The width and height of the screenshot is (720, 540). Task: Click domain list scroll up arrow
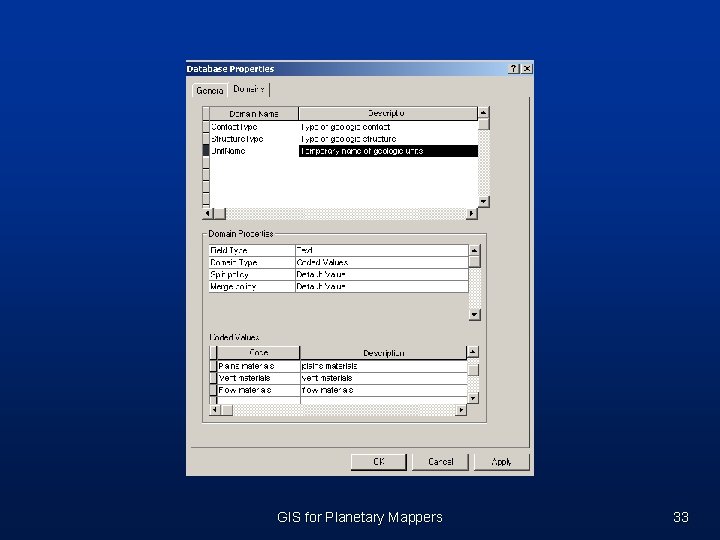coord(484,112)
